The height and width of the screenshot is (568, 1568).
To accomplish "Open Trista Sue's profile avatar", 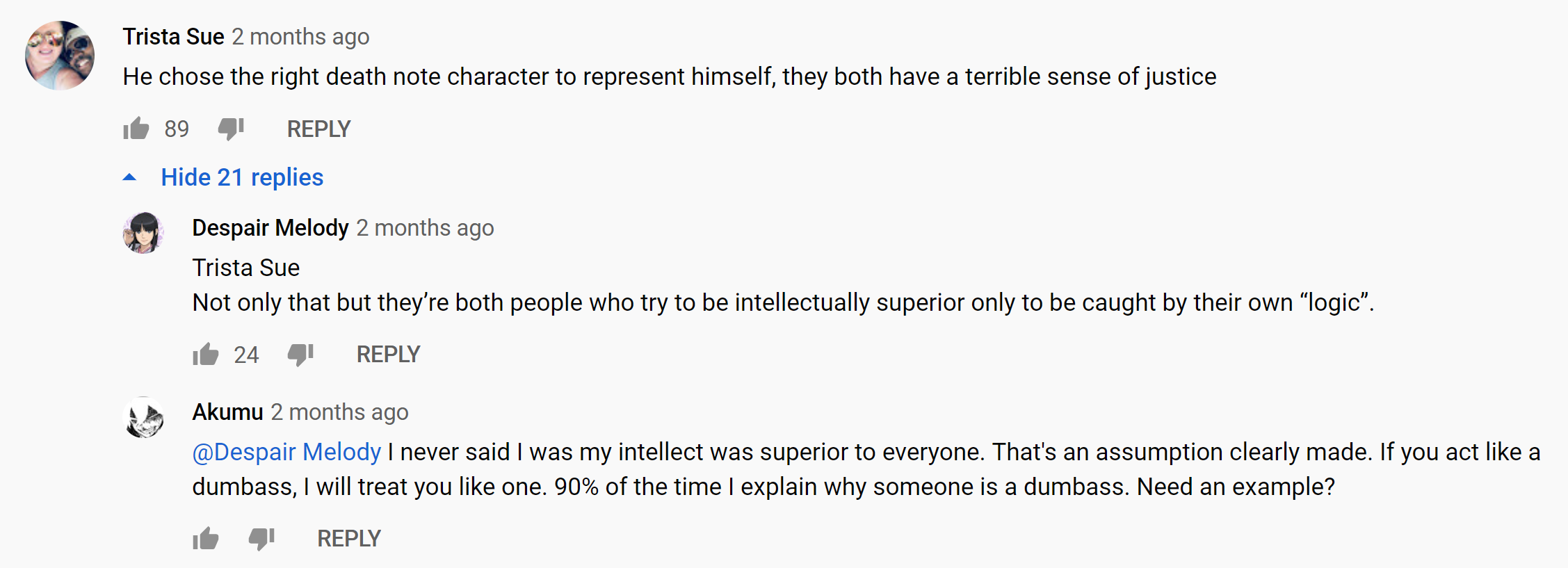I will click(60, 56).
